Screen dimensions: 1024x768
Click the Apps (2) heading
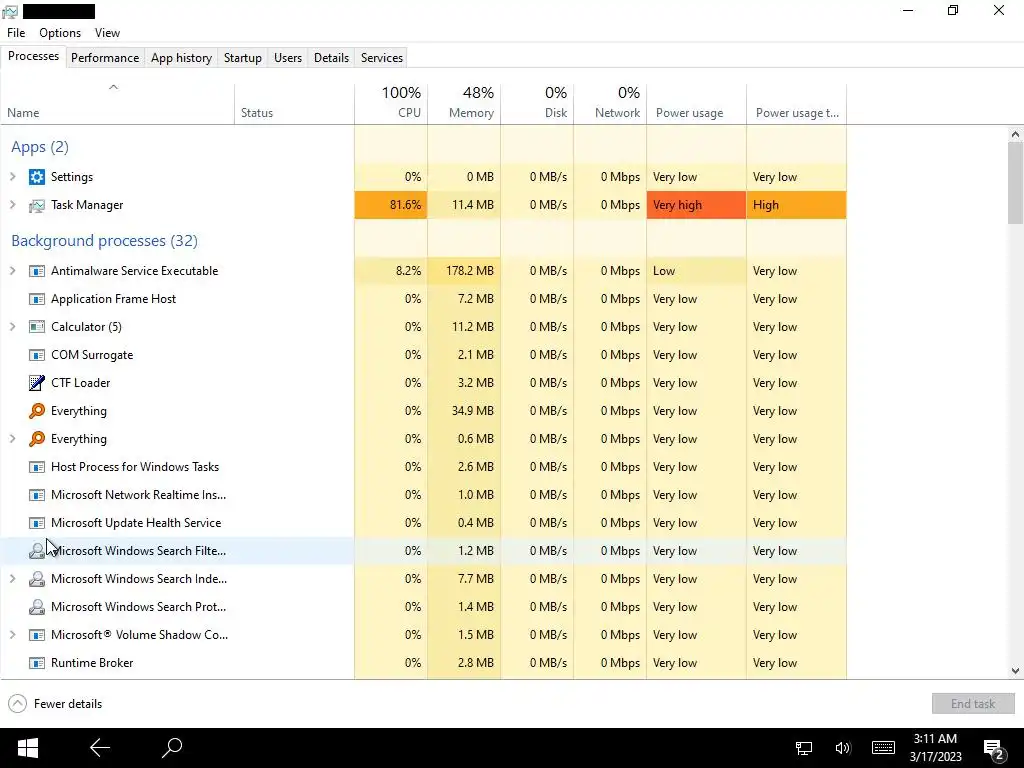tap(40, 147)
